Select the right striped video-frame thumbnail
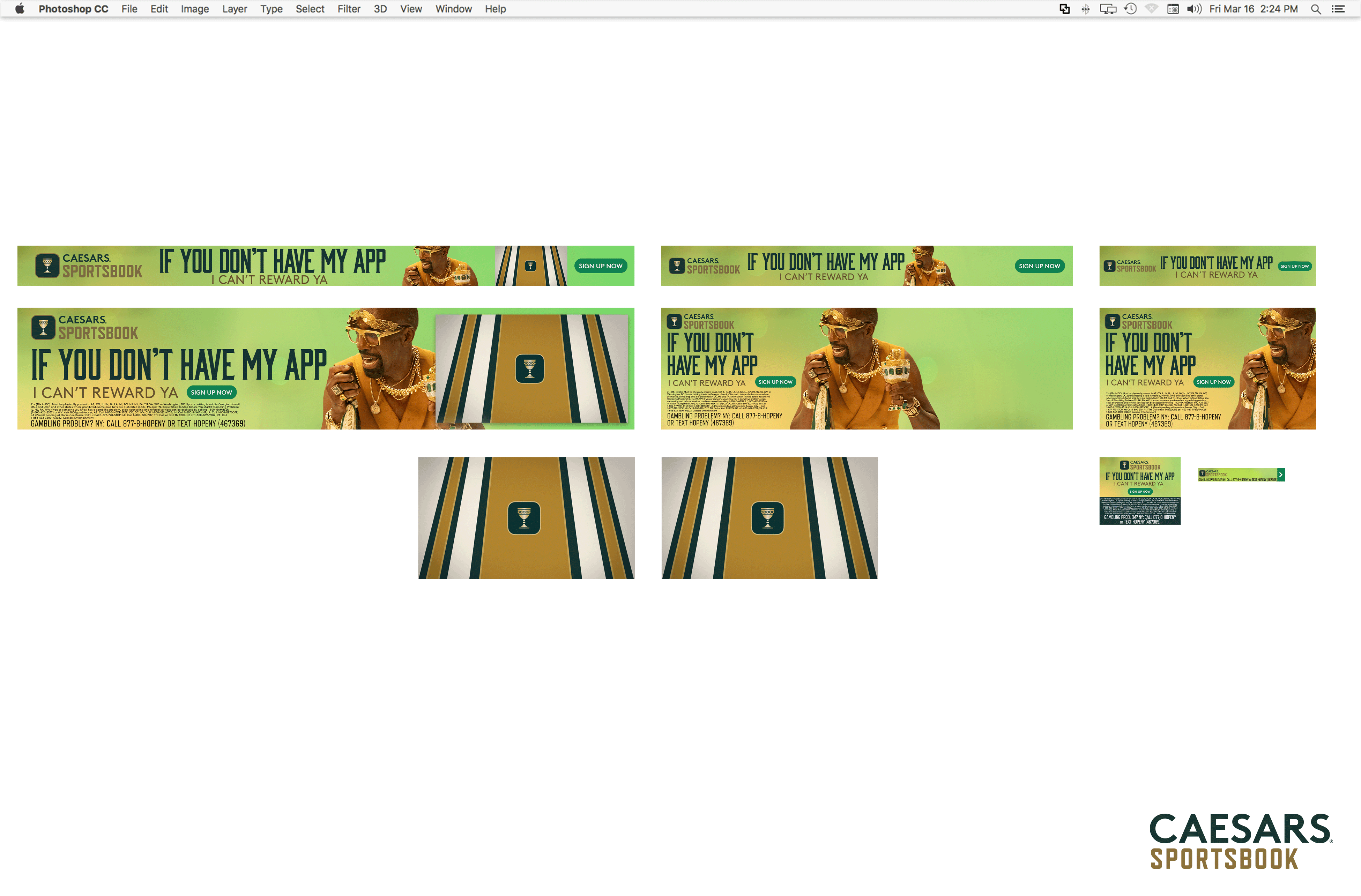This screenshot has height=896, width=1361. tap(770, 518)
